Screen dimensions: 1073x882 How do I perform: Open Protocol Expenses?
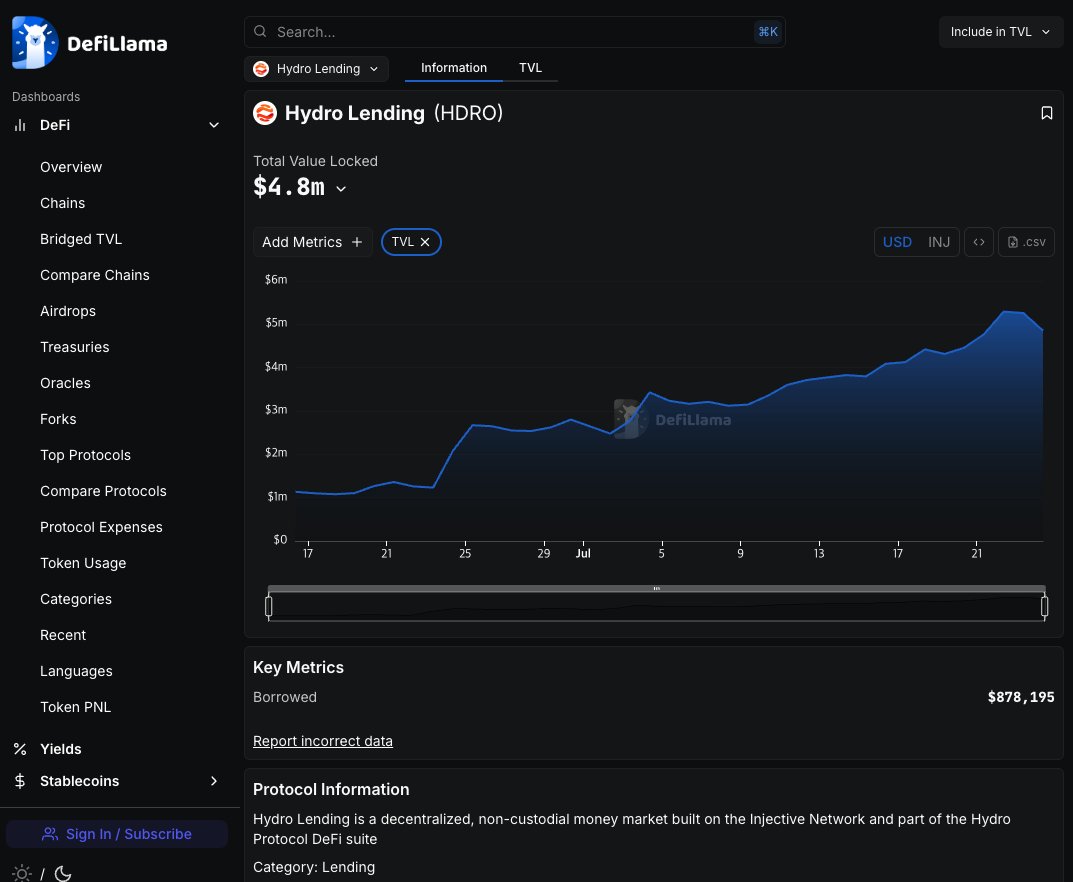(x=101, y=528)
